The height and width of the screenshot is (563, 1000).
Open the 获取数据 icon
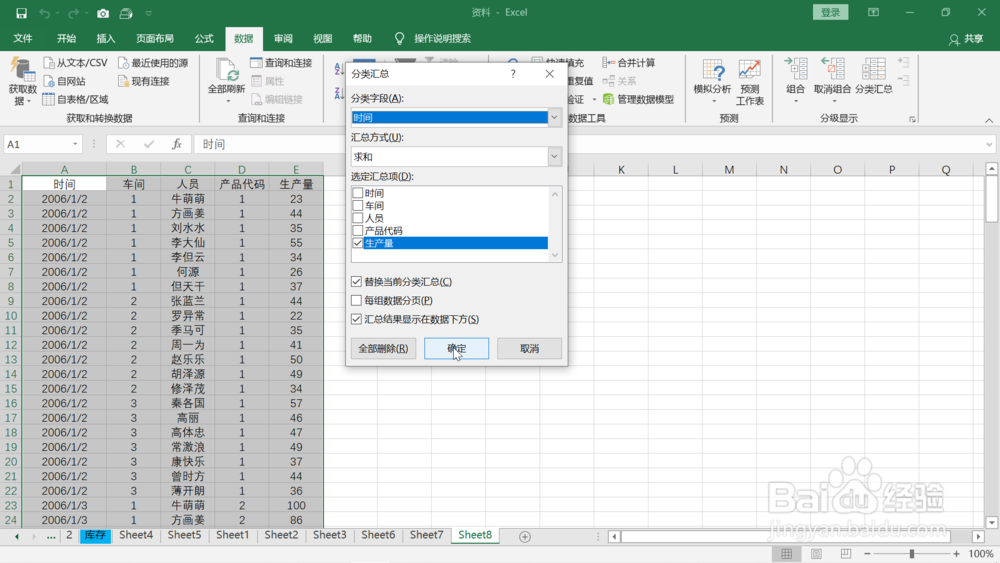[x=22, y=82]
